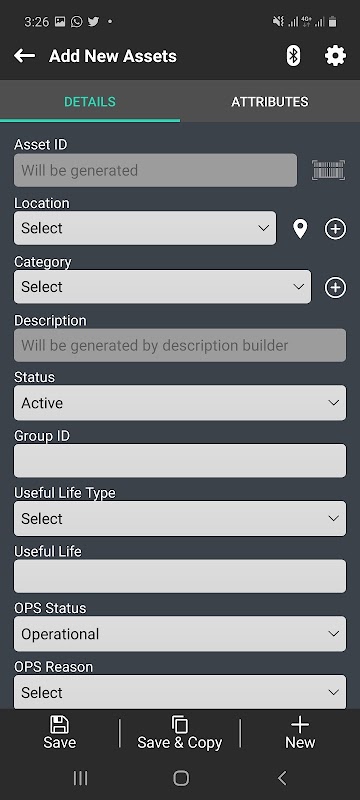Viewport: 360px width, 800px height.
Task: Open the Useful Life Type dropdown
Action: [x=179, y=518]
